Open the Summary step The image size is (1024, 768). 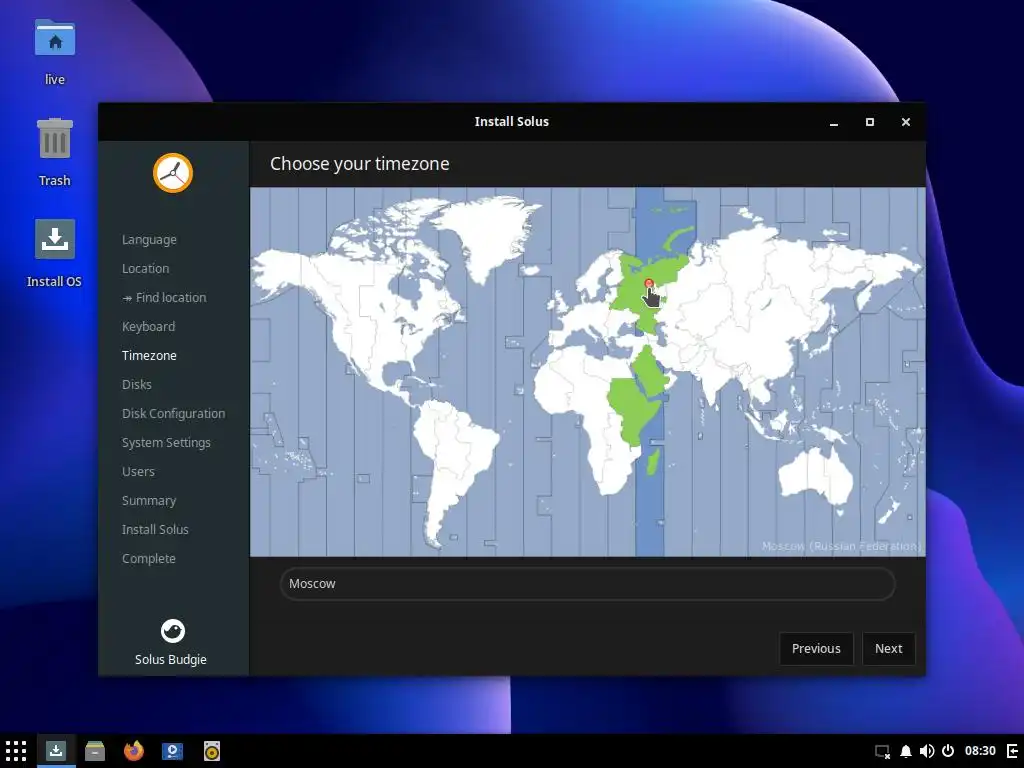[x=149, y=500]
